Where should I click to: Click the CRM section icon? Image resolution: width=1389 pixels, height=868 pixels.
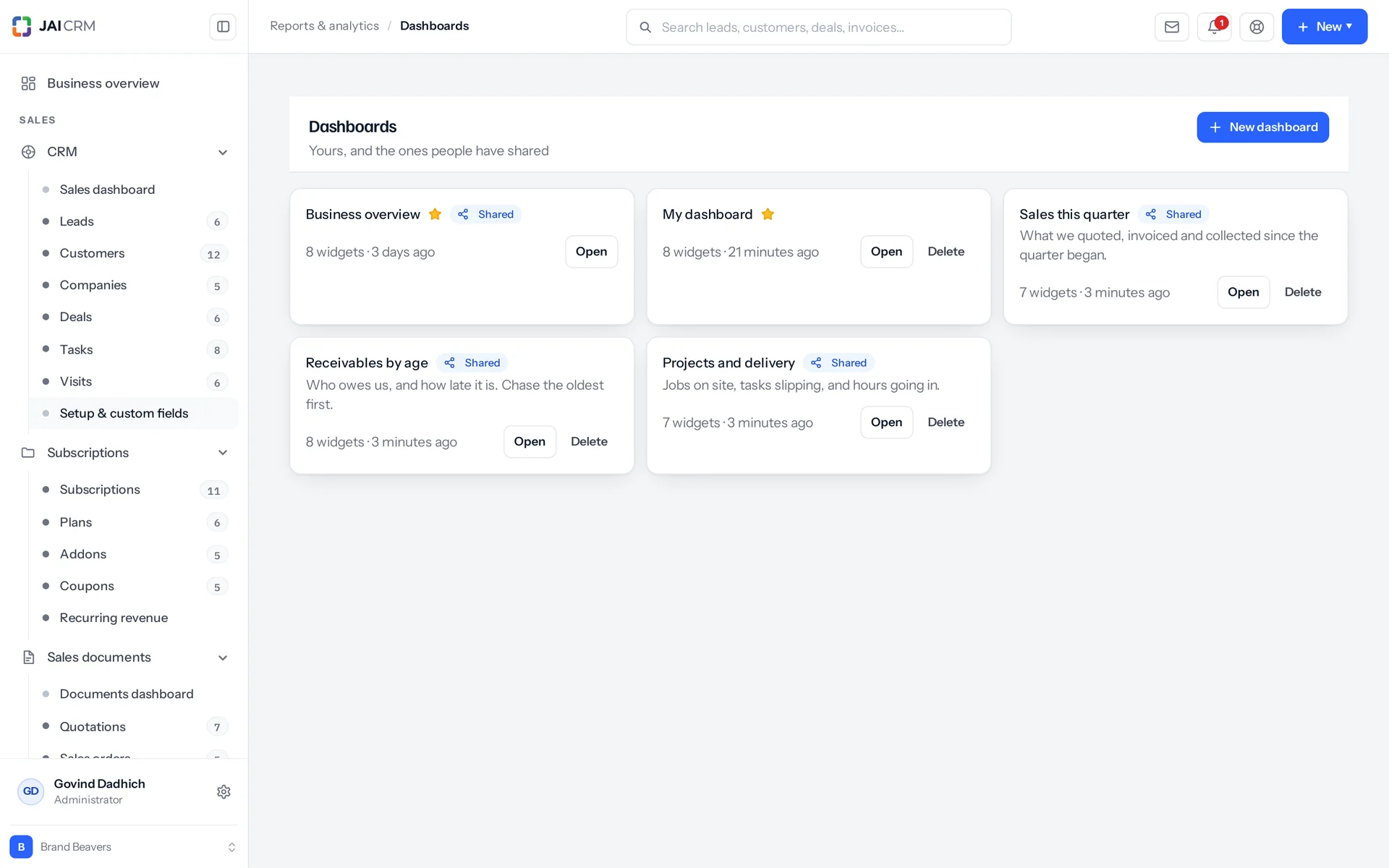click(x=28, y=152)
